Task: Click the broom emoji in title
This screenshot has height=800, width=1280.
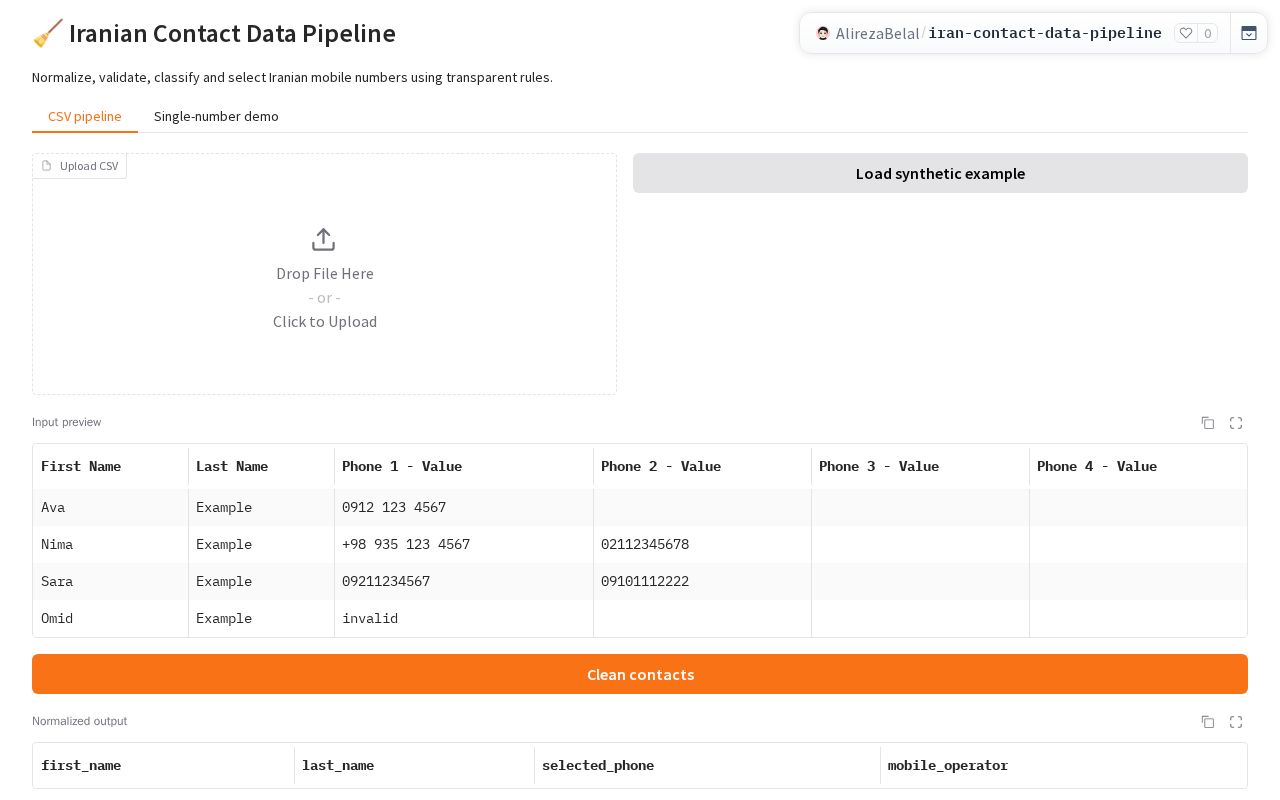Action: coord(48,33)
